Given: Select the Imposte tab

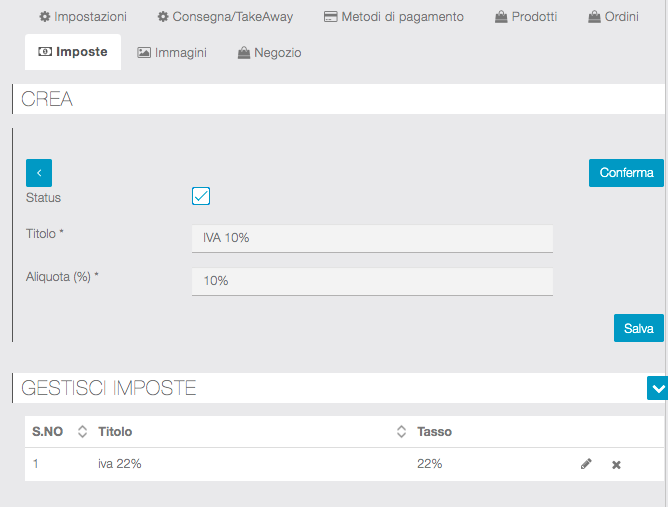Looking at the screenshot, I should (x=72, y=52).
